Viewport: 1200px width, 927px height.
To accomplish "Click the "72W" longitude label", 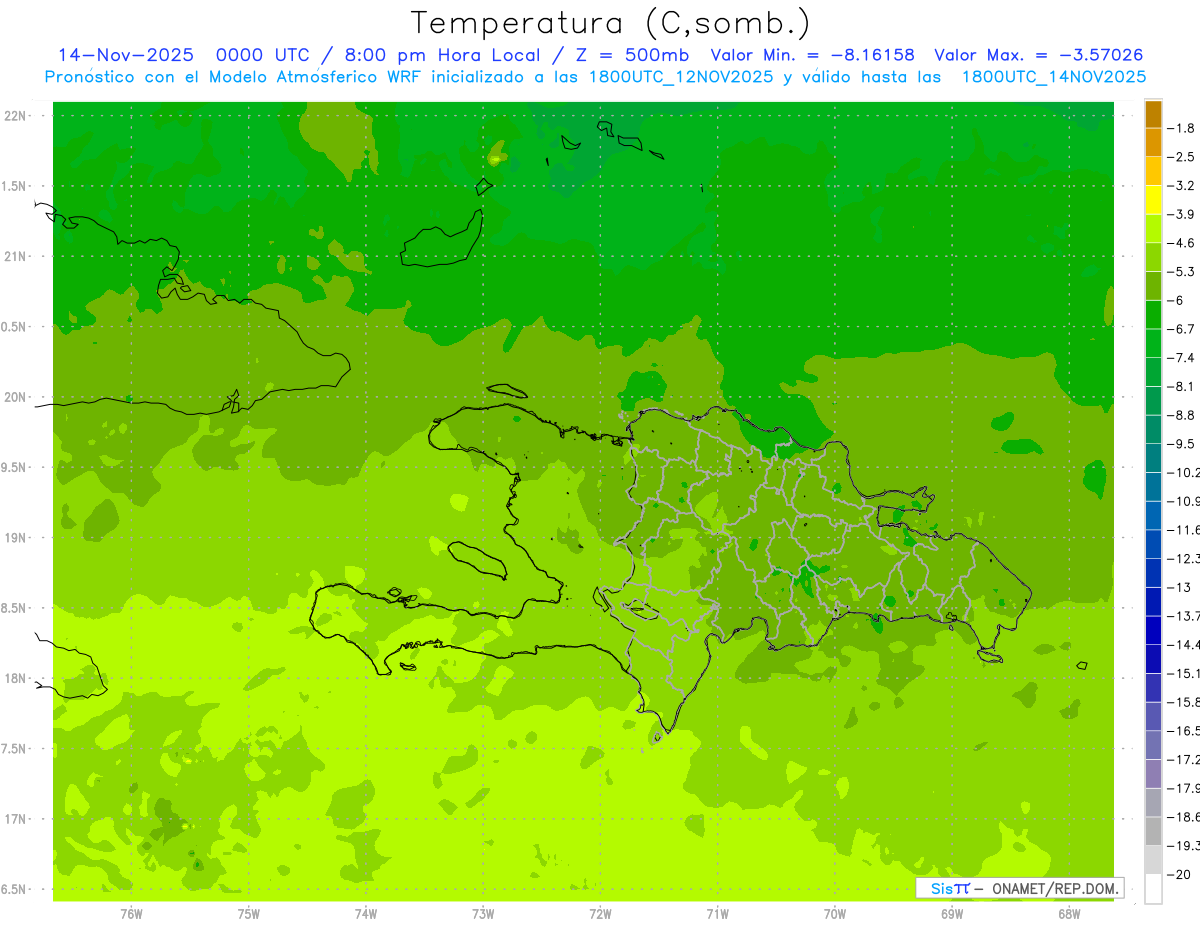I will [600, 914].
